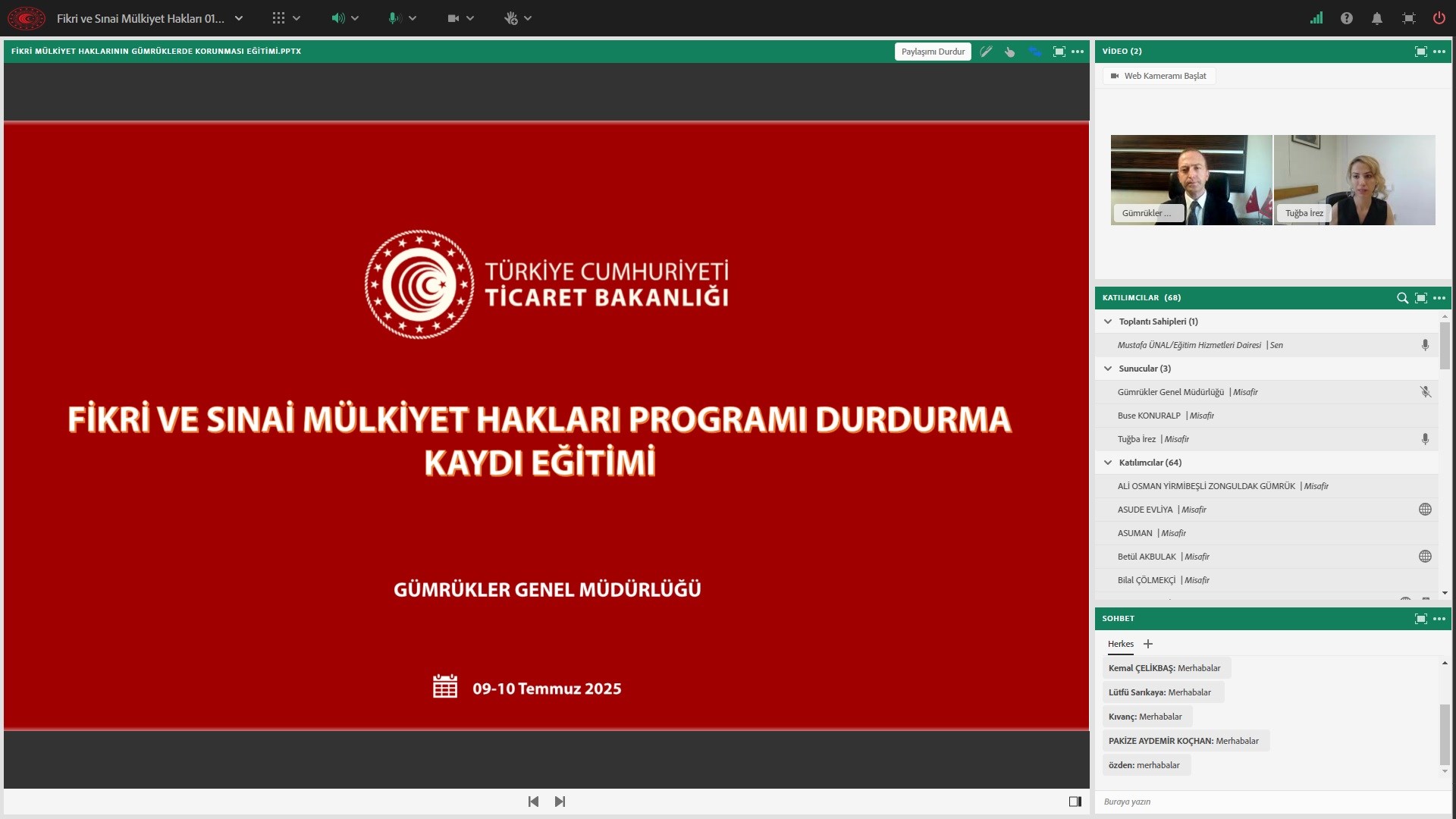Open Katılımcılar pod options menu
1456x819 pixels.
pyautogui.click(x=1439, y=298)
